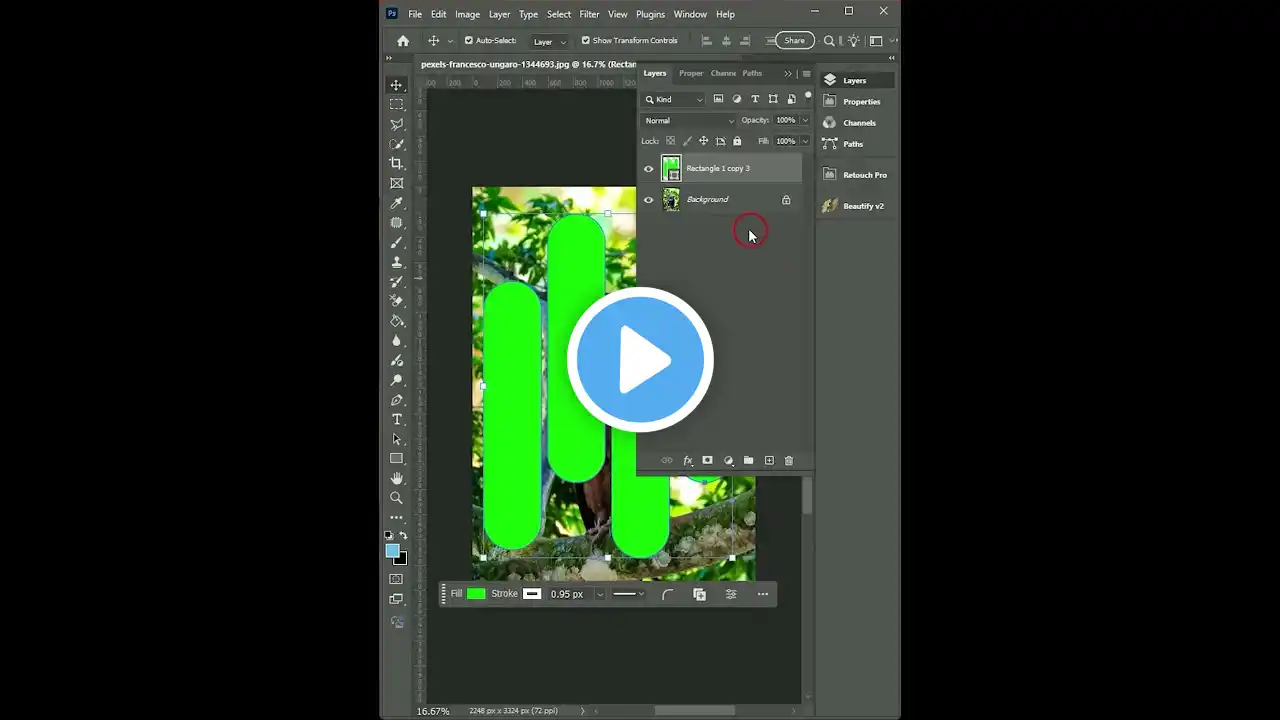Add a layer mask to the selected layer

pyautogui.click(x=707, y=460)
